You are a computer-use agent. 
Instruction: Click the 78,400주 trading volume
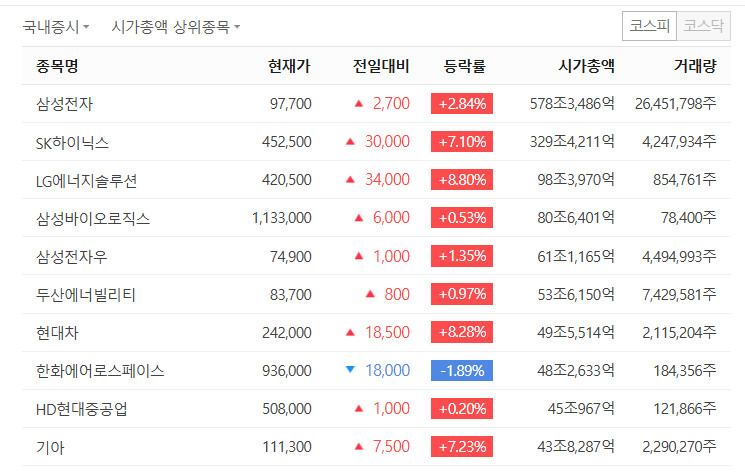pyautogui.click(x=688, y=218)
